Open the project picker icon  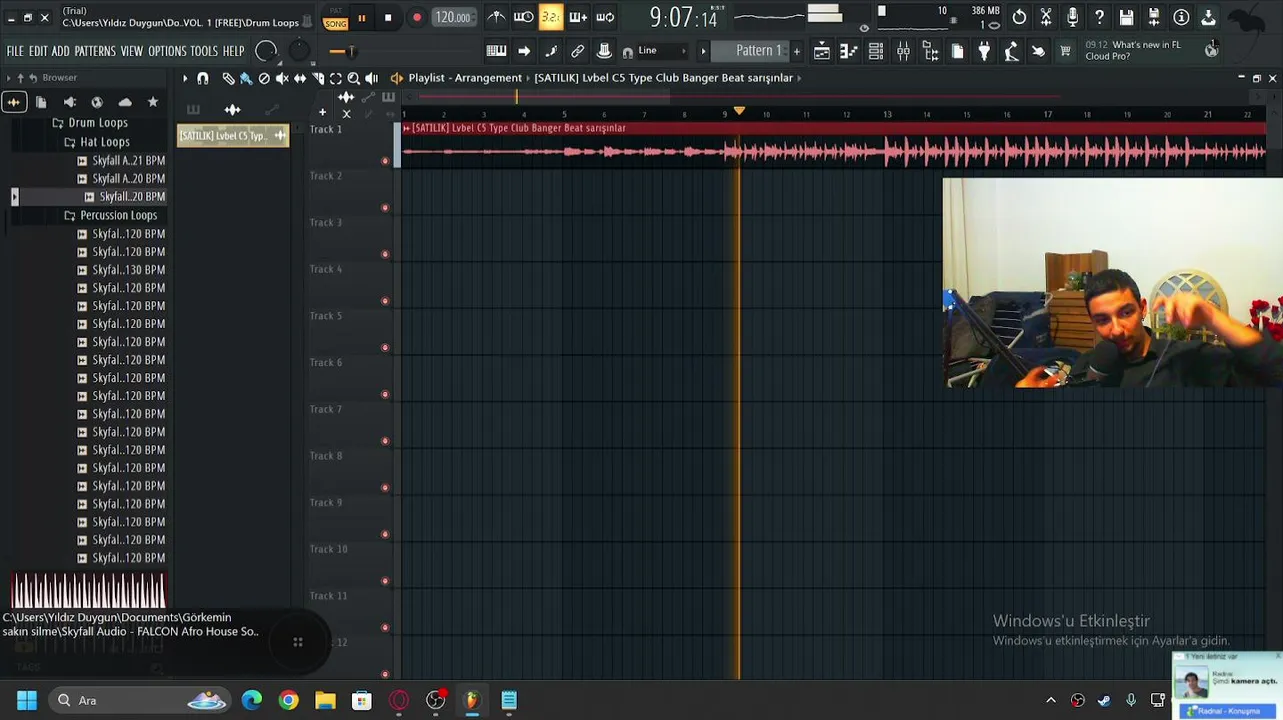(x=957, y=51)
